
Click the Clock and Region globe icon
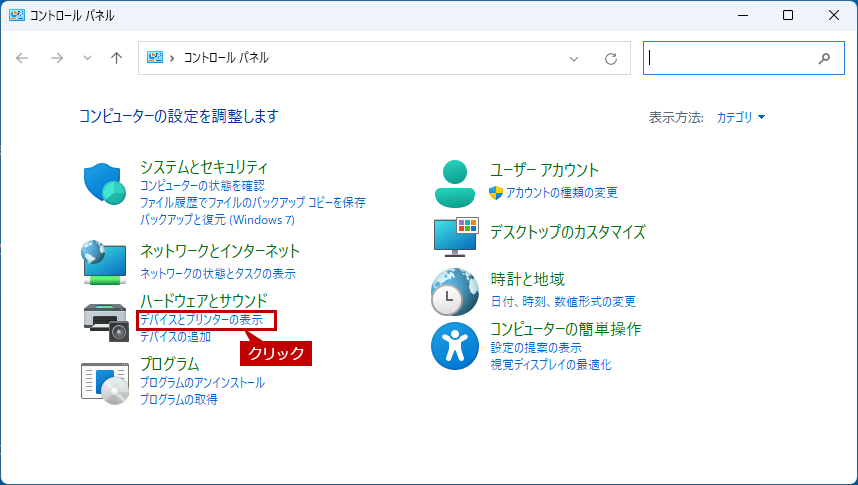coord(455,292)
